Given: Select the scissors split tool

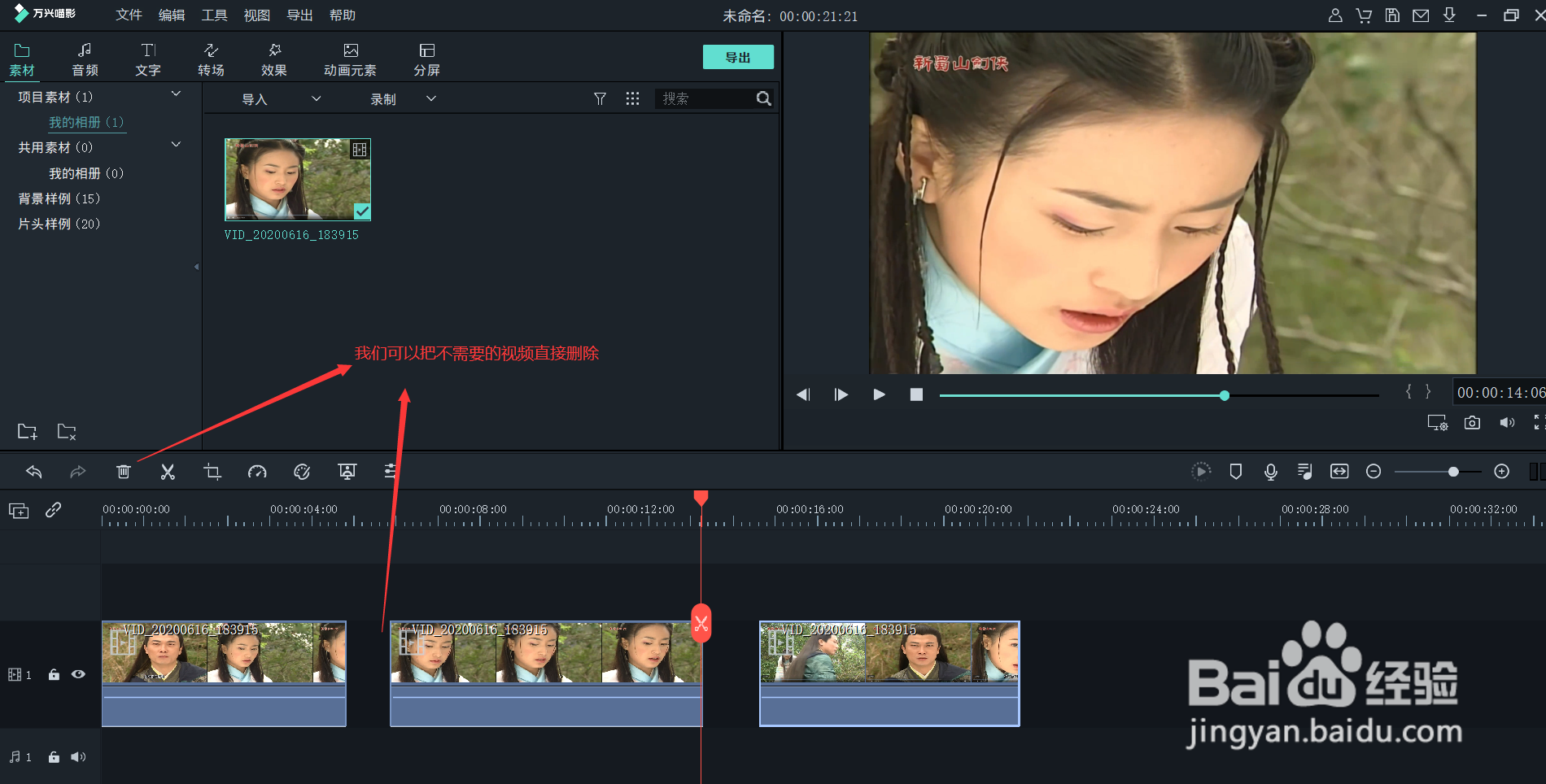Looking at the screenshot, I should pyautogui.click(x=168, y=472).
